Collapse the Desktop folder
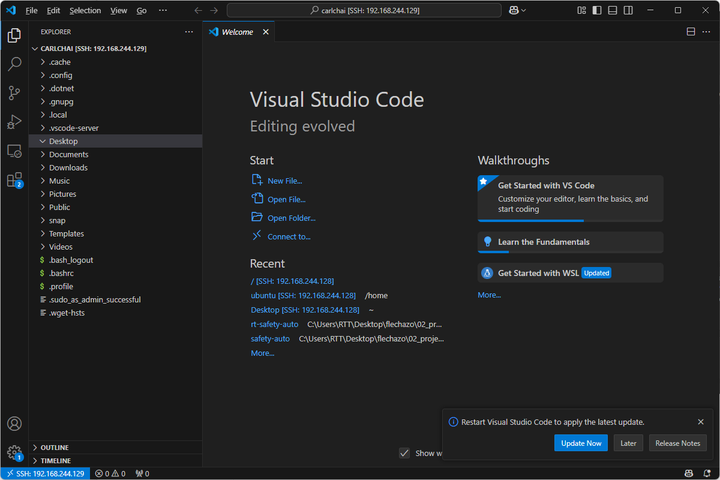 (115, 141)
